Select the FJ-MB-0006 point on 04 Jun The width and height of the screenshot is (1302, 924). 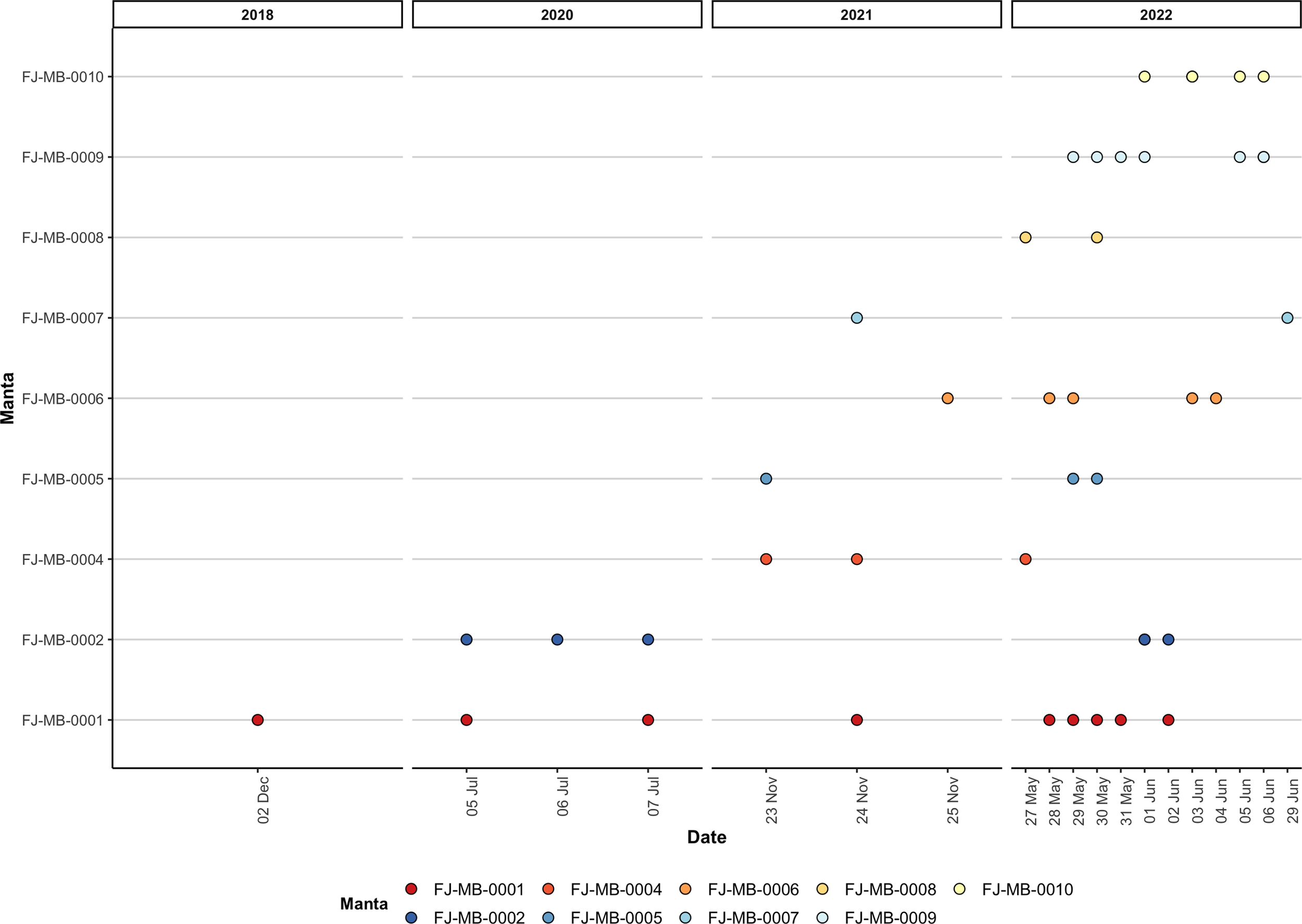pyautogui.click(x=1216, y=398)
